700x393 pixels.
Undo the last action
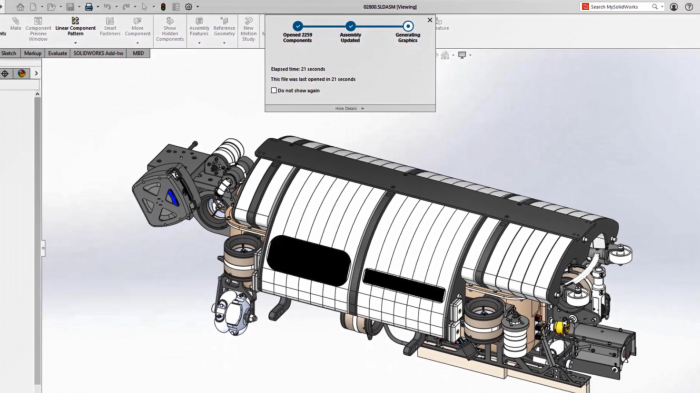click(107, 7)
